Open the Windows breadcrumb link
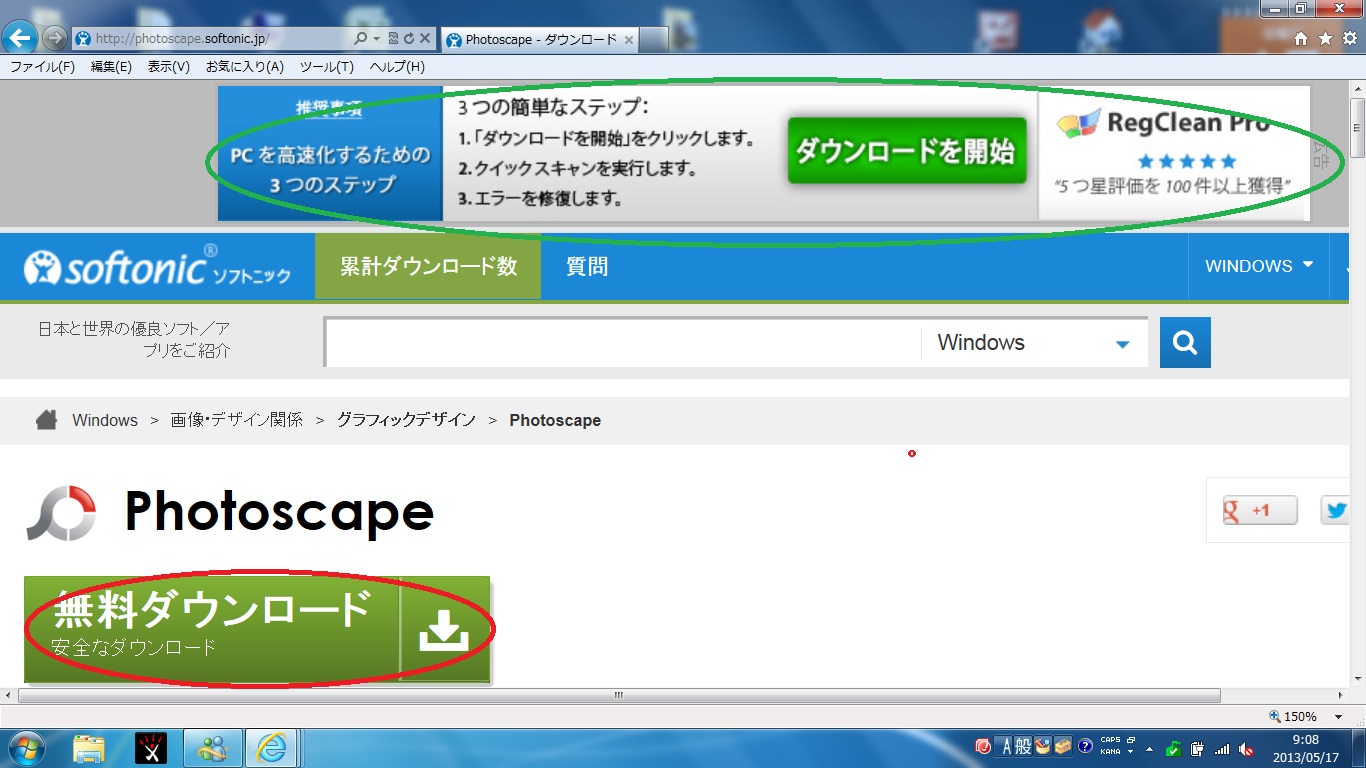 point(105,421)
